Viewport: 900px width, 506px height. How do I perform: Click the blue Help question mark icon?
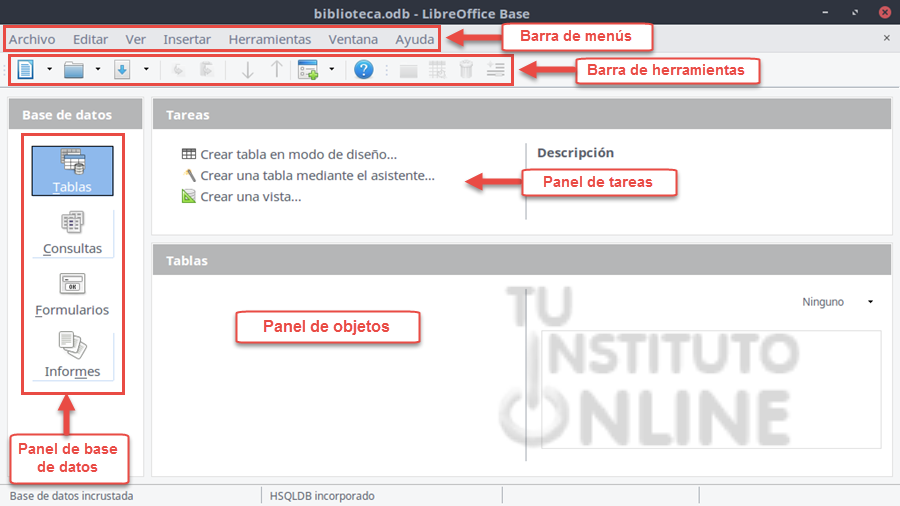point(363,70)
